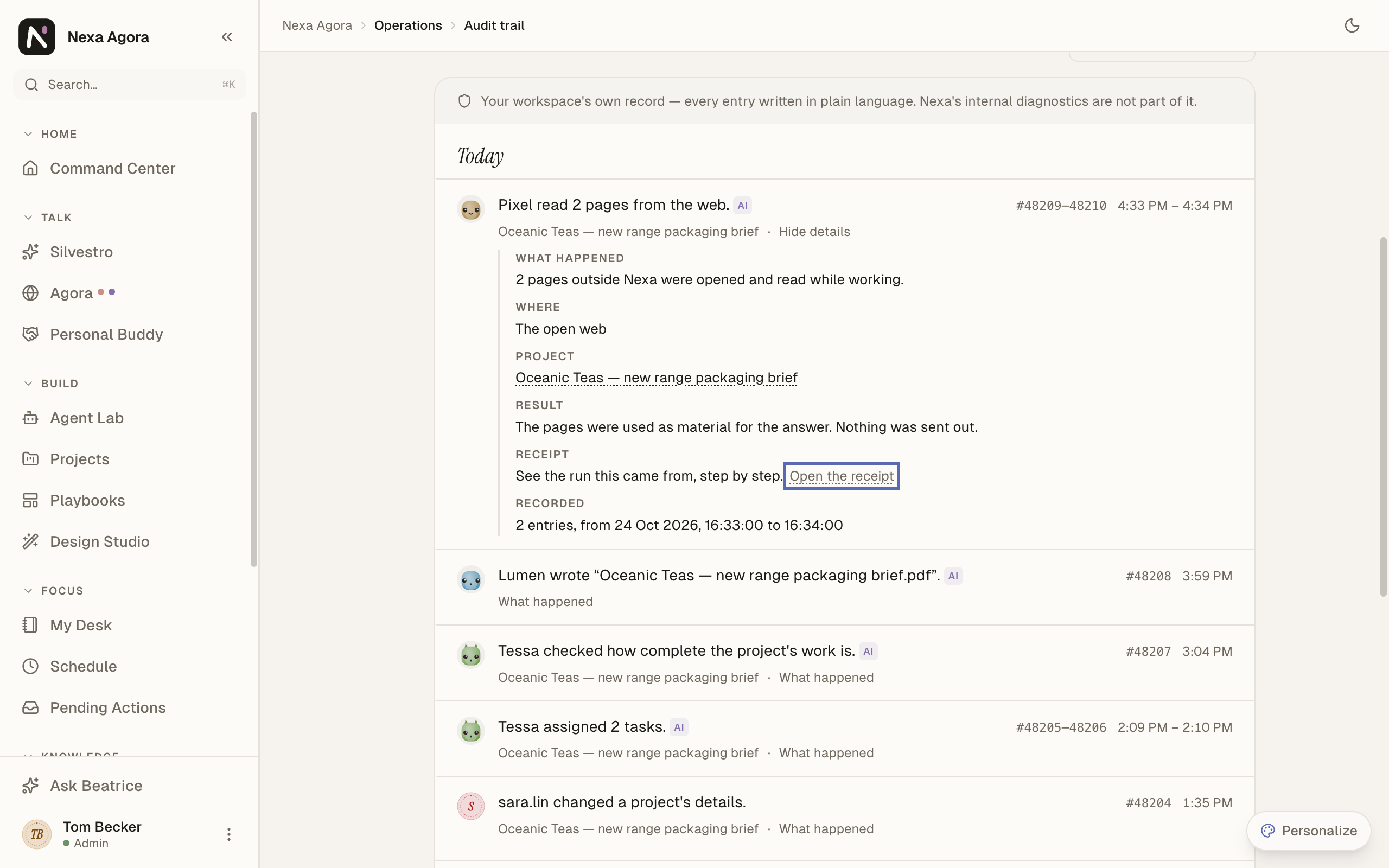
Task: Expand What happened for sara.lin entry
Action: pos(826,829)
